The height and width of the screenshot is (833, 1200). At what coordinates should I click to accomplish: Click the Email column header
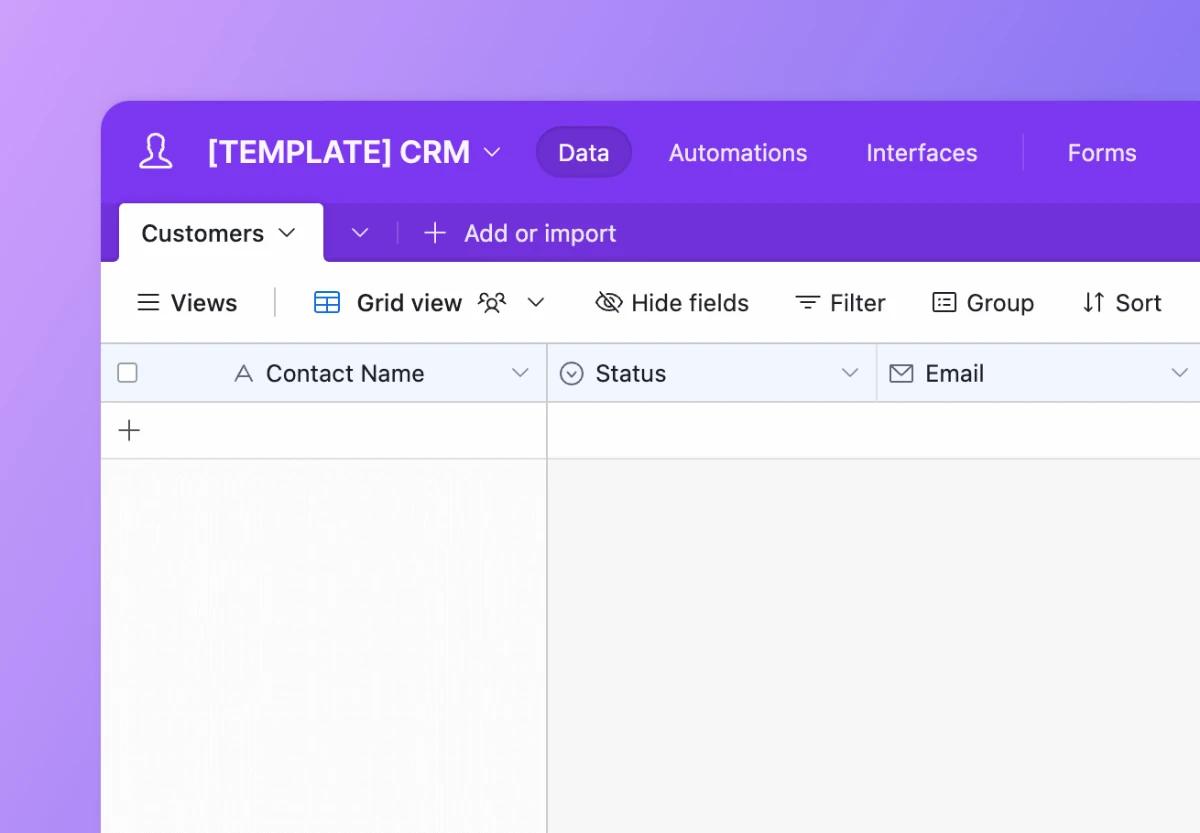[1039, 373]
